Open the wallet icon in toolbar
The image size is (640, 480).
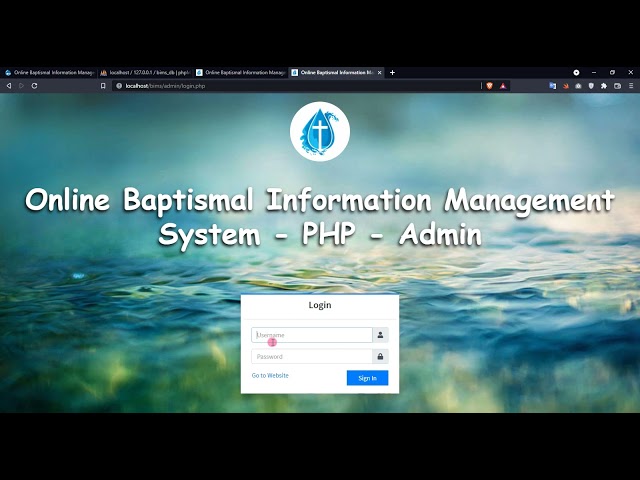(618, 86)
